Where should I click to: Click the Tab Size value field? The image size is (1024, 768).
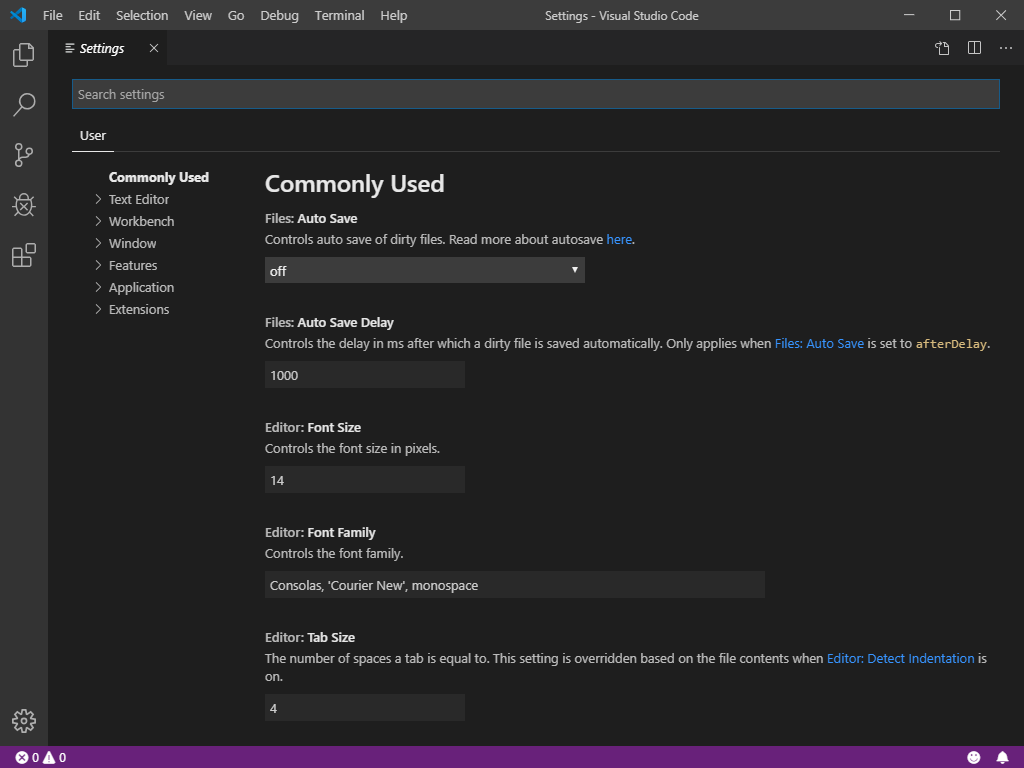(x=365, y=708)
